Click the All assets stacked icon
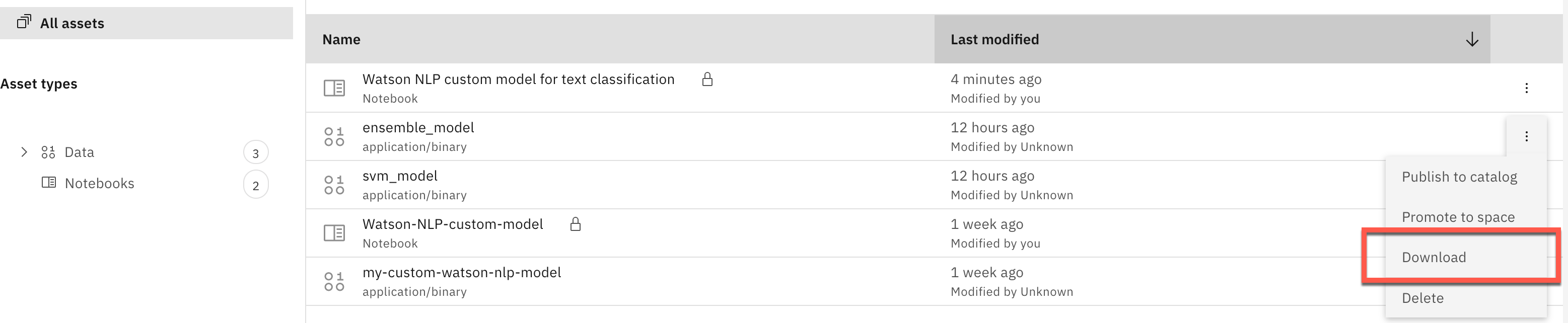This screenshot has width=1568, height=323. pos(24,22)
